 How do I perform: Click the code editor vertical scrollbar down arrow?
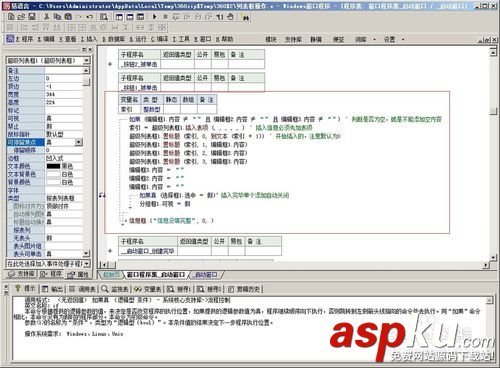pyautogui.click(x=493, y=258)
